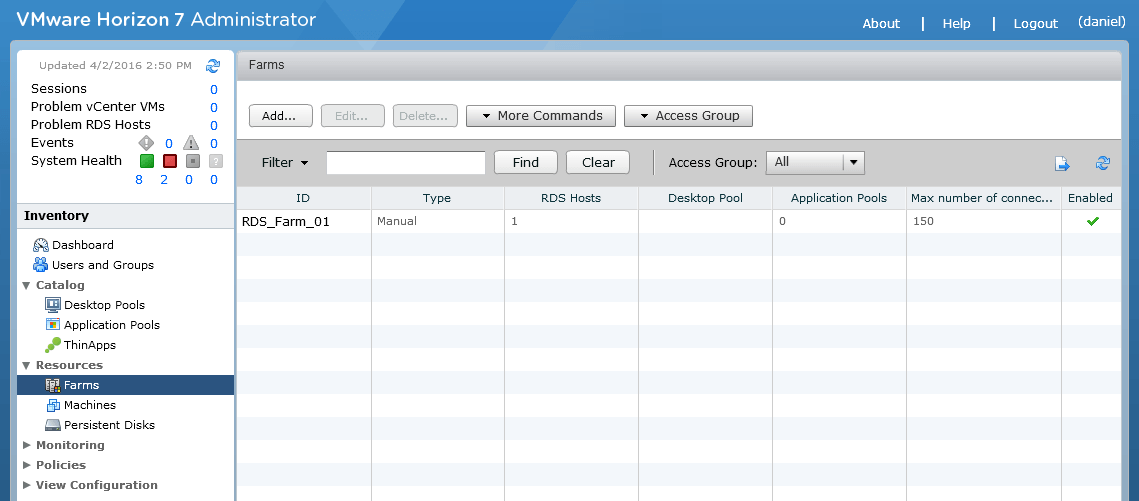Click the Add... button
Viewport: 1139px width, 501px height.
pos(280,116)
